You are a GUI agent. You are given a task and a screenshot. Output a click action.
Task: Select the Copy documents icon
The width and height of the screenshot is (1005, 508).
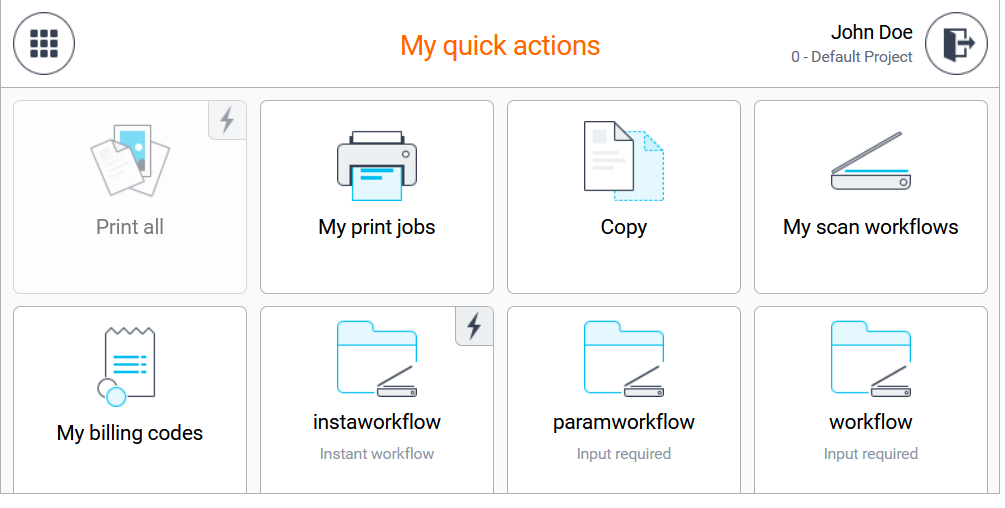[x=624, y=160]
